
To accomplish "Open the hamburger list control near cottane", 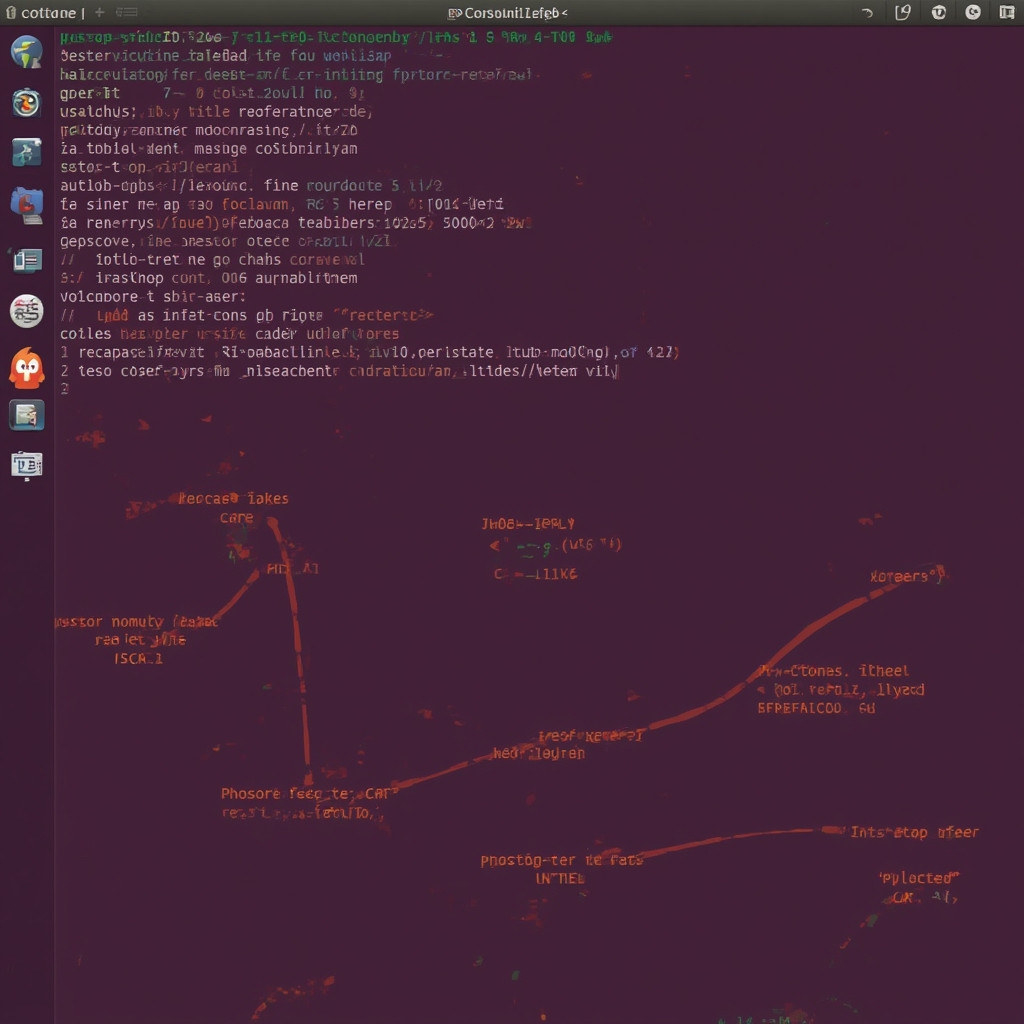I will [x=127, y=12].
